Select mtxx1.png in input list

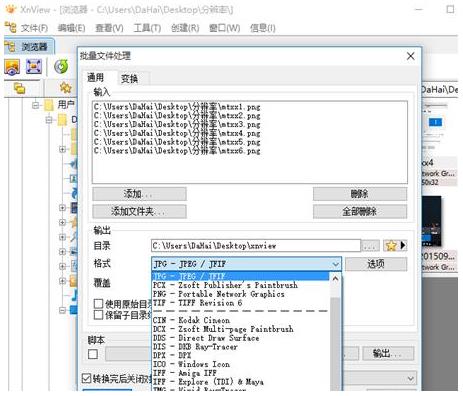click(177, 107)
